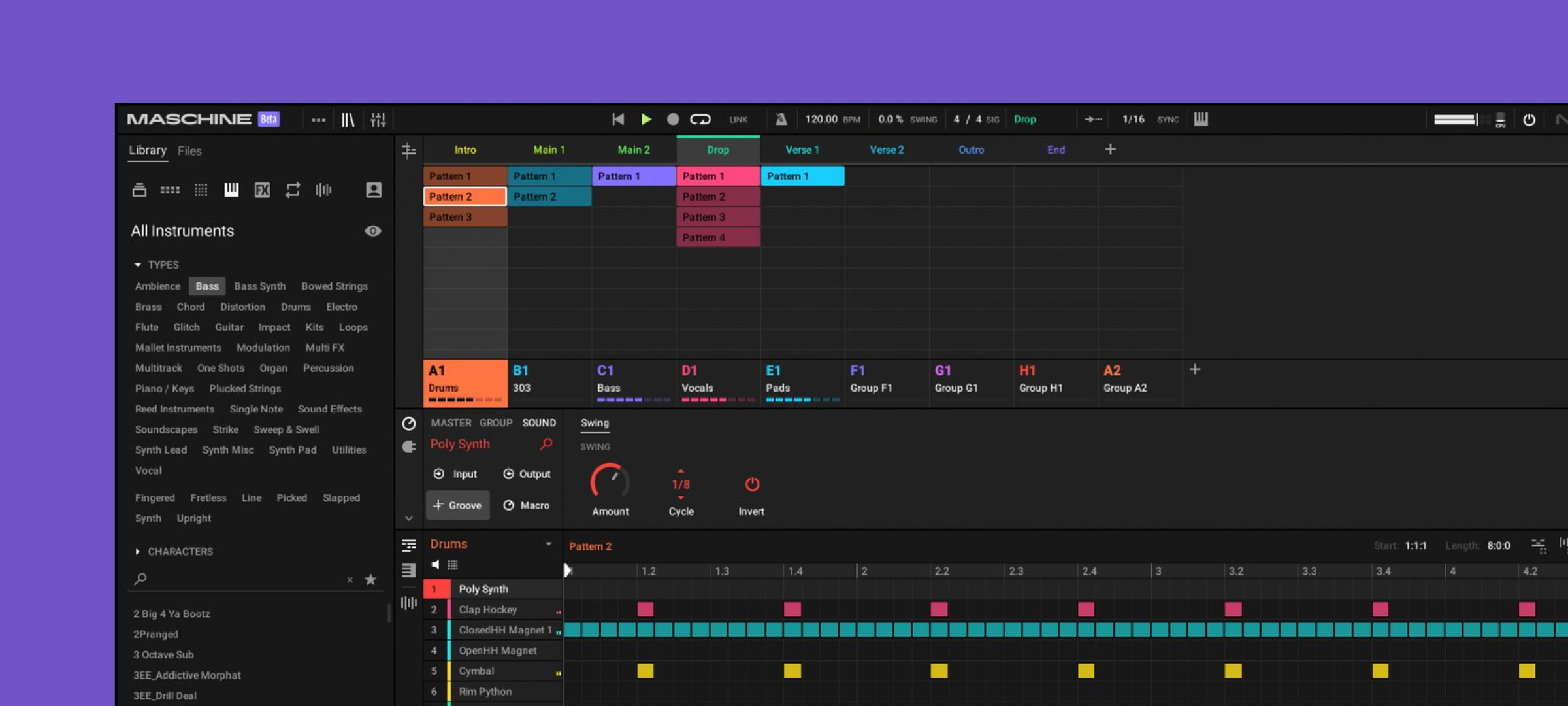This screenshot has height=706, width=1568.
Task: Click the user content icon in browser
Action: pyautogui.click(x=374, y=190)
